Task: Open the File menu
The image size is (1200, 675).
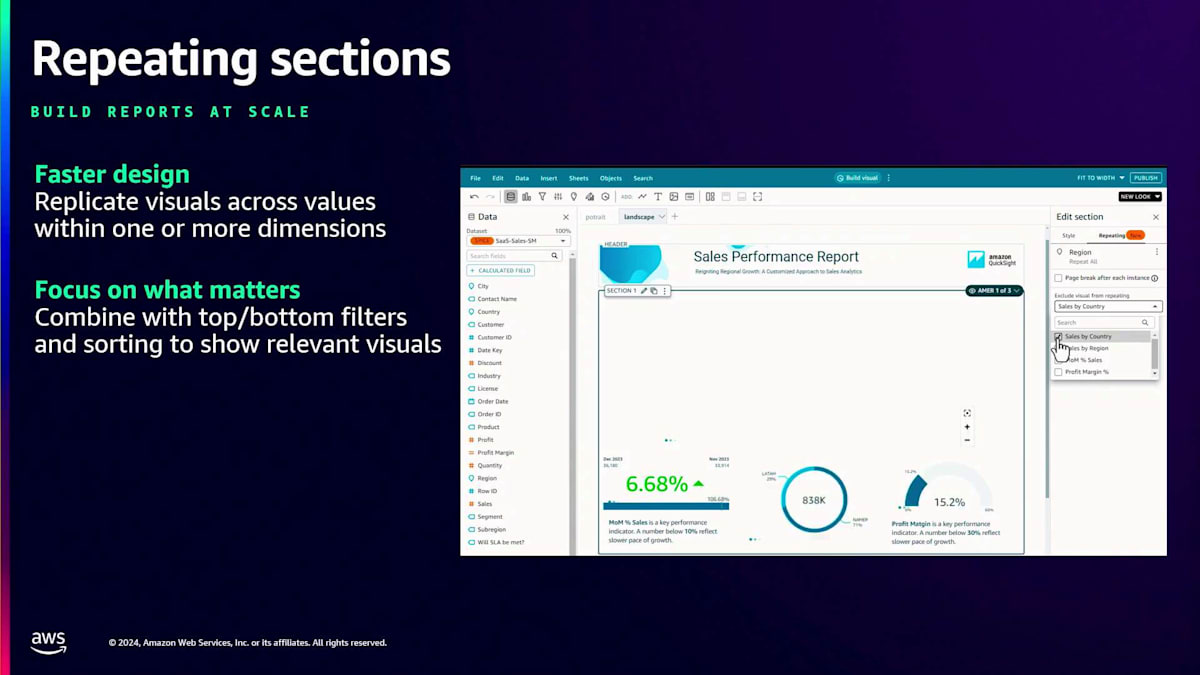Action: tap(475, 178)
